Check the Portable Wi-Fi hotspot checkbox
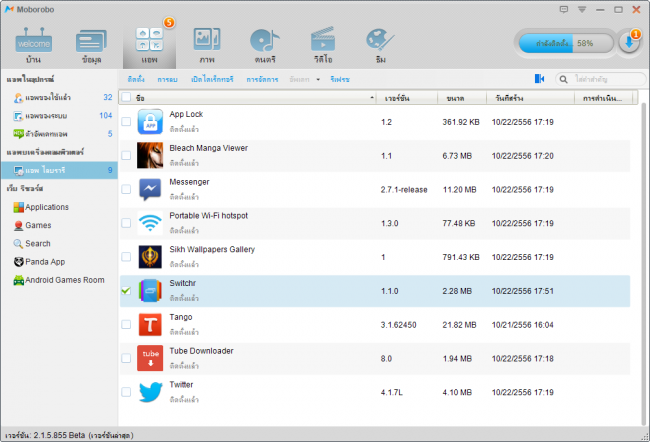This screenshot has width=650, height=442. coord(126,223)
